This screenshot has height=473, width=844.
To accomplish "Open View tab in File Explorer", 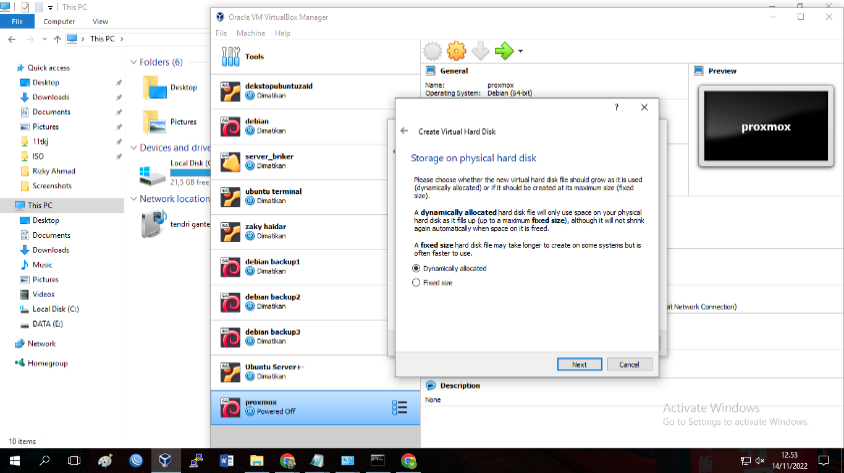I will 100,22.
